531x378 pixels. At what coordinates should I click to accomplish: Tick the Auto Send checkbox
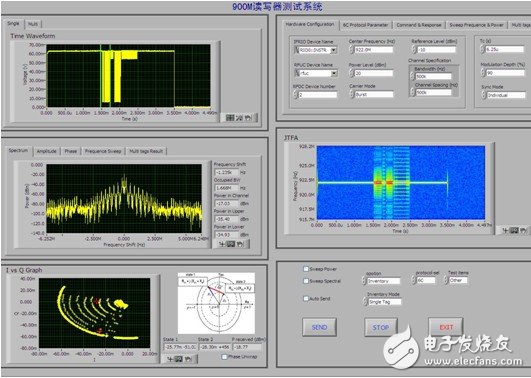[306, 298]
